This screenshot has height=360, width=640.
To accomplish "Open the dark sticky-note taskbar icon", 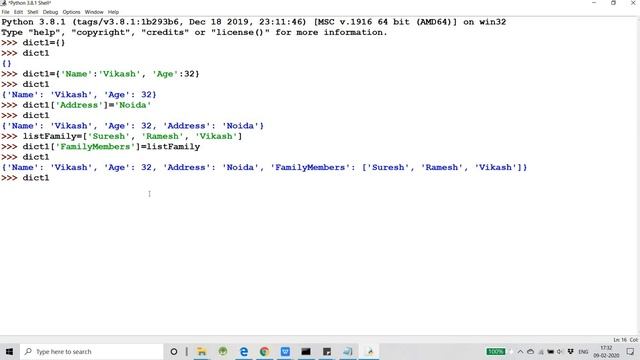I will coord(327,351).
